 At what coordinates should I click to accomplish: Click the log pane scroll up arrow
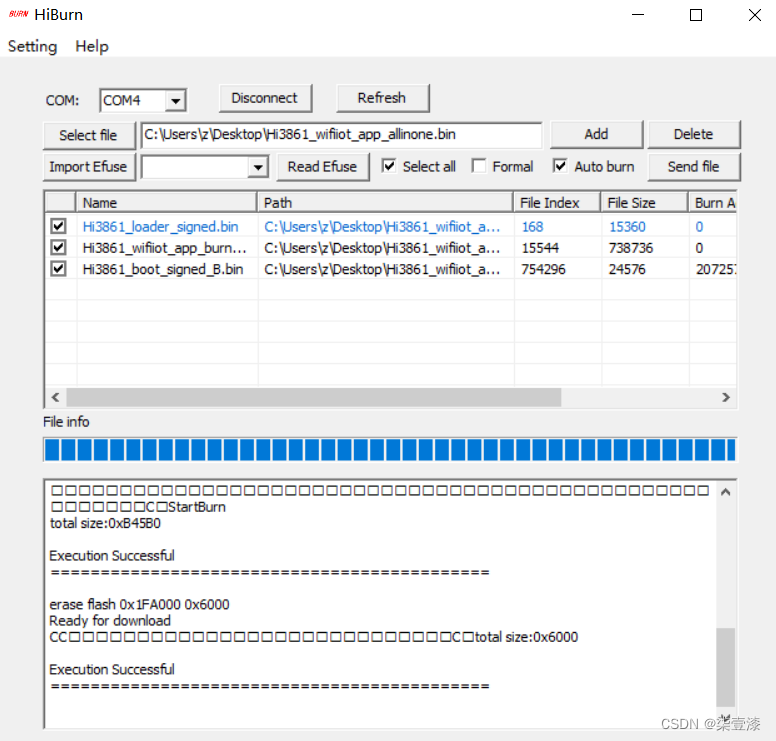(x=726, y=492)
